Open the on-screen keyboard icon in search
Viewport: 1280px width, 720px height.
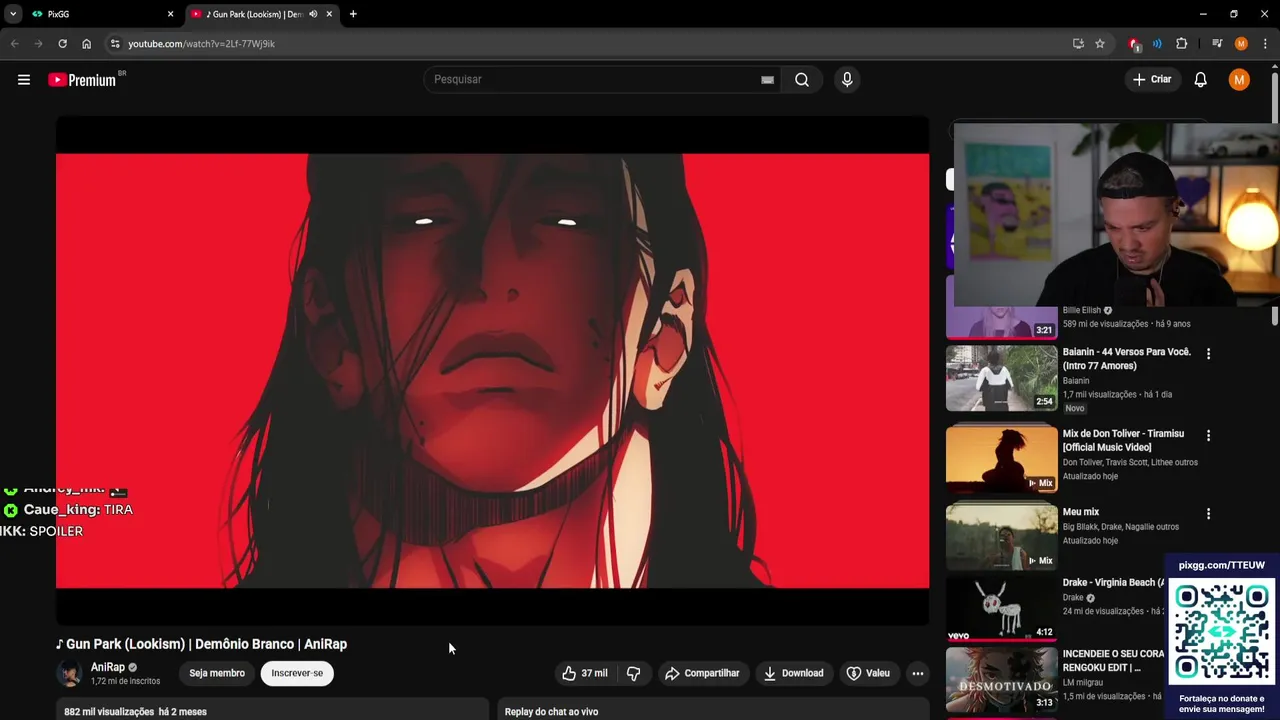coord(767,80)
